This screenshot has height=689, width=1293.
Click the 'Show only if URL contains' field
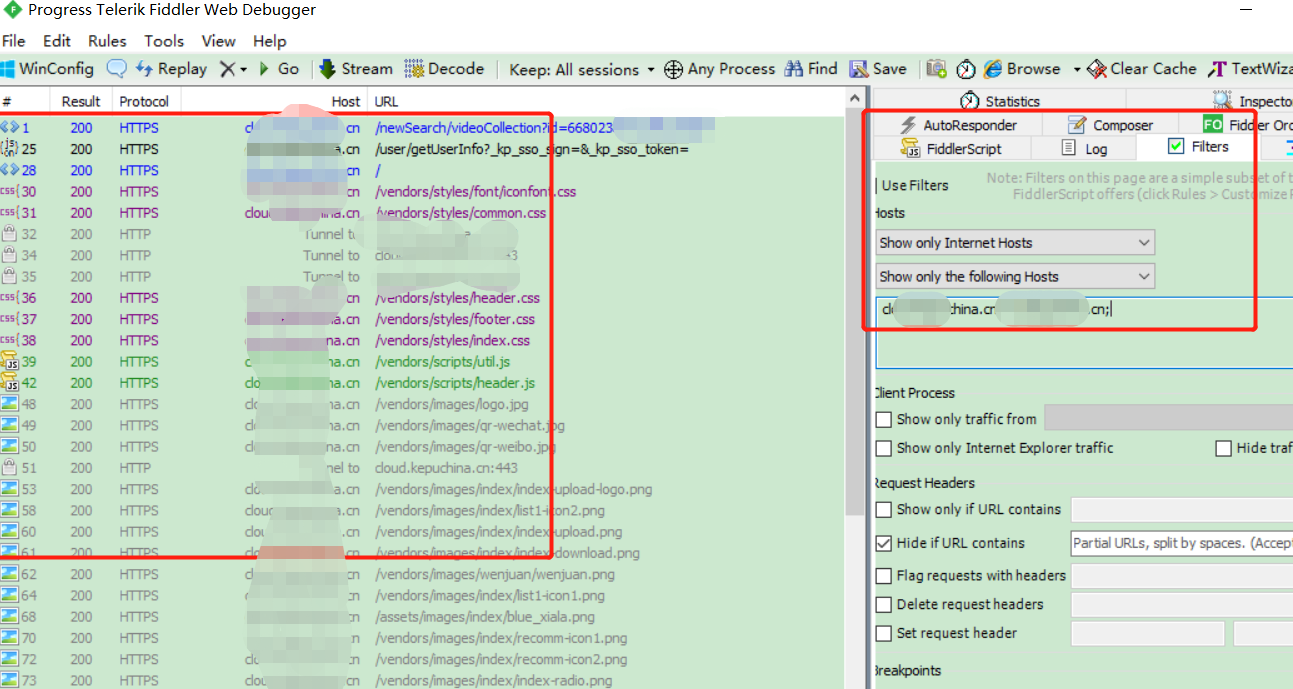click(x=1182, y=510)
